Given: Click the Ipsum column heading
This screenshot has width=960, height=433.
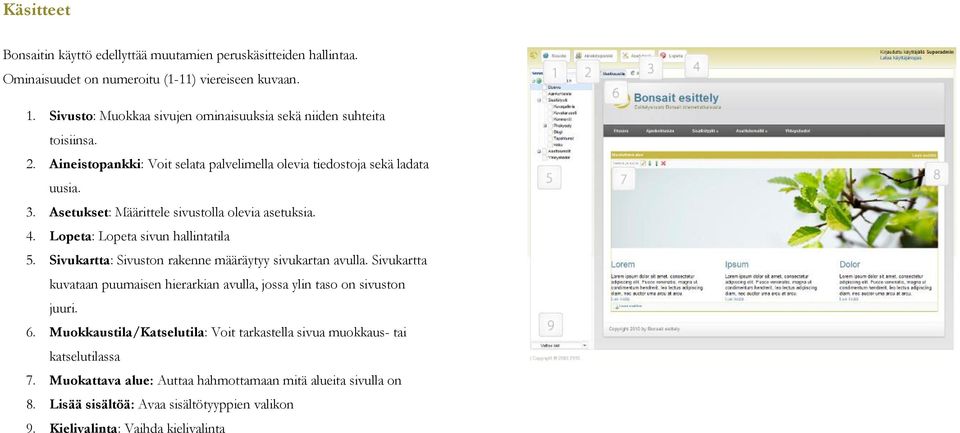Looking at the screenshot, I should point(737,265).
